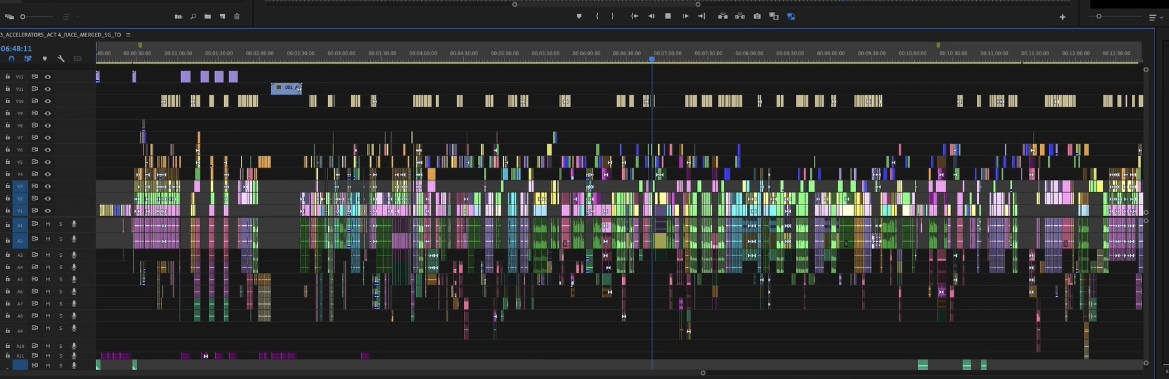This screenshot has height=379, width=1169.
Task: Open the Button Editor plus icon
Action: click(x=1062, y=16)
